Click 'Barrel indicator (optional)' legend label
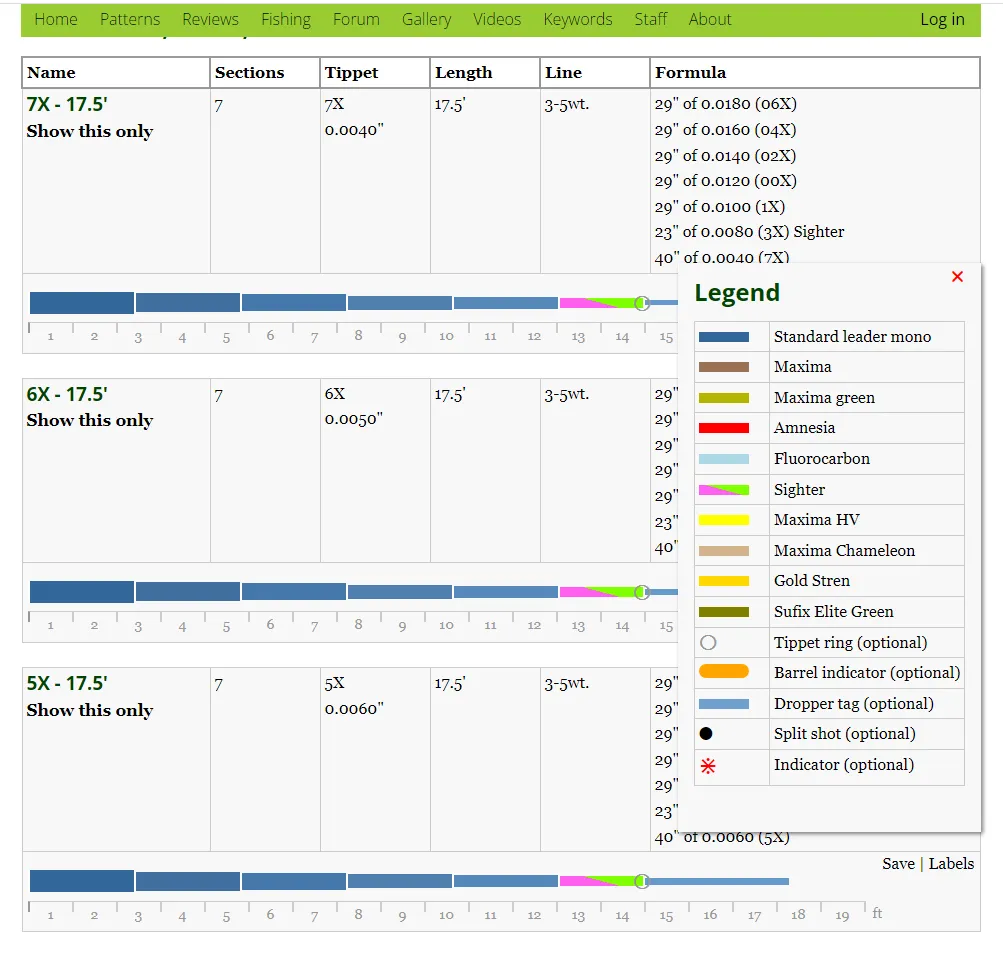 point(867,672)
